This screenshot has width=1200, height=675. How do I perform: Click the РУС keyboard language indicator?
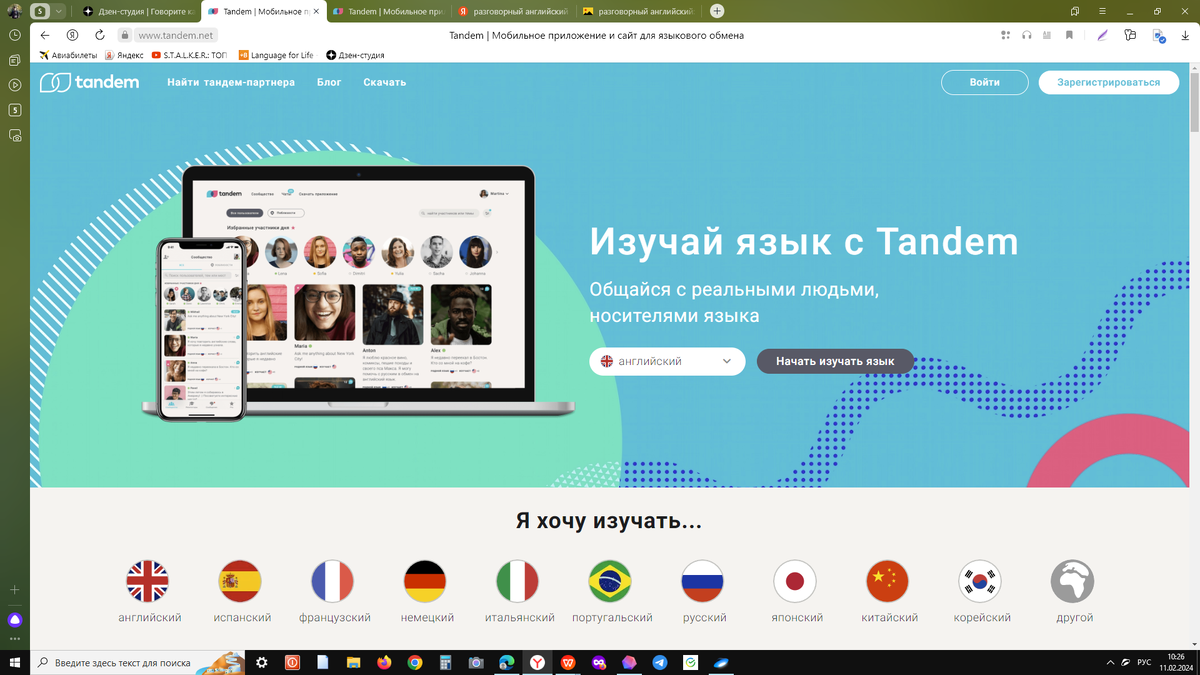[1146, 662]
